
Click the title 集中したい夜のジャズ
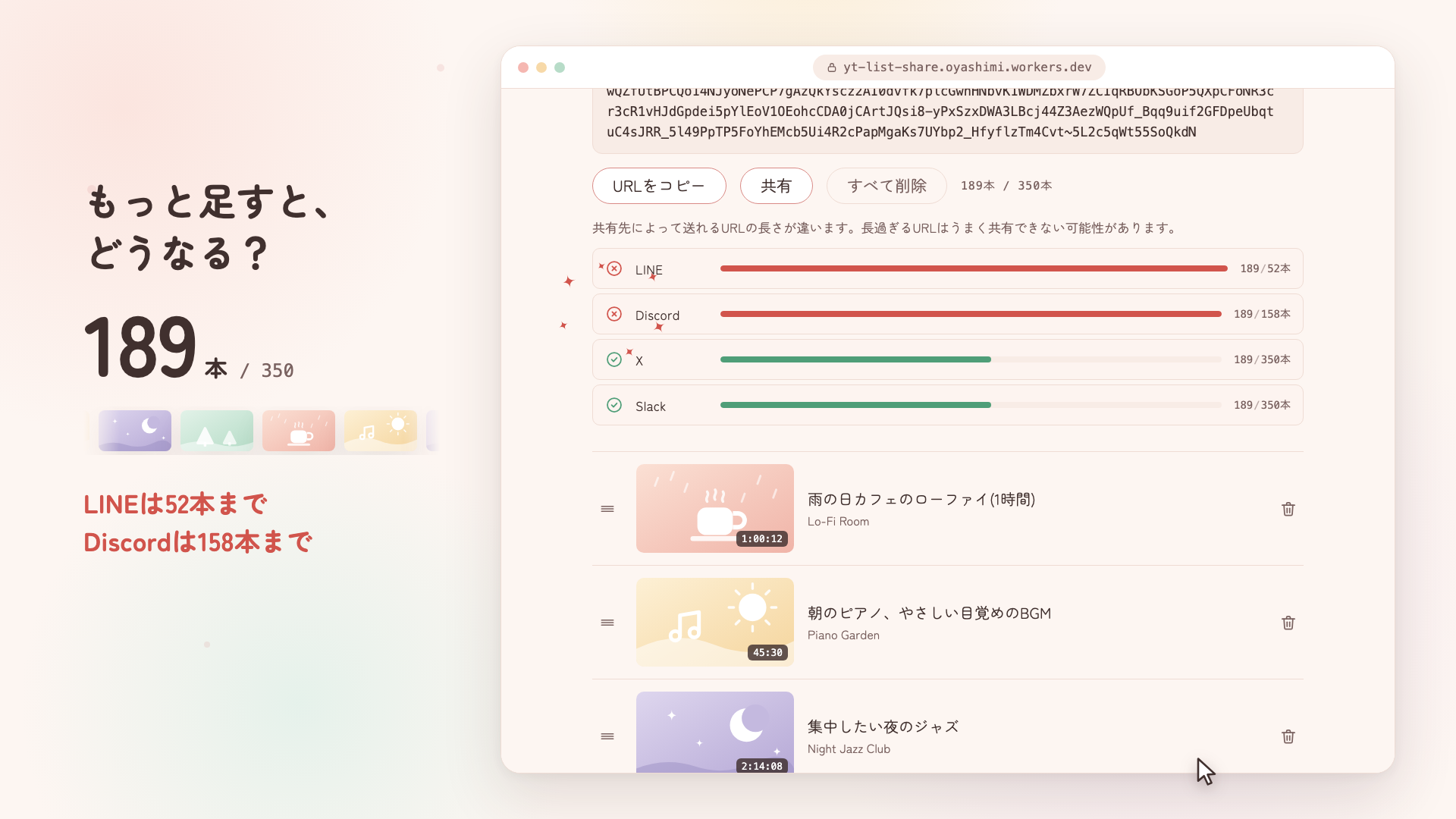883,726
